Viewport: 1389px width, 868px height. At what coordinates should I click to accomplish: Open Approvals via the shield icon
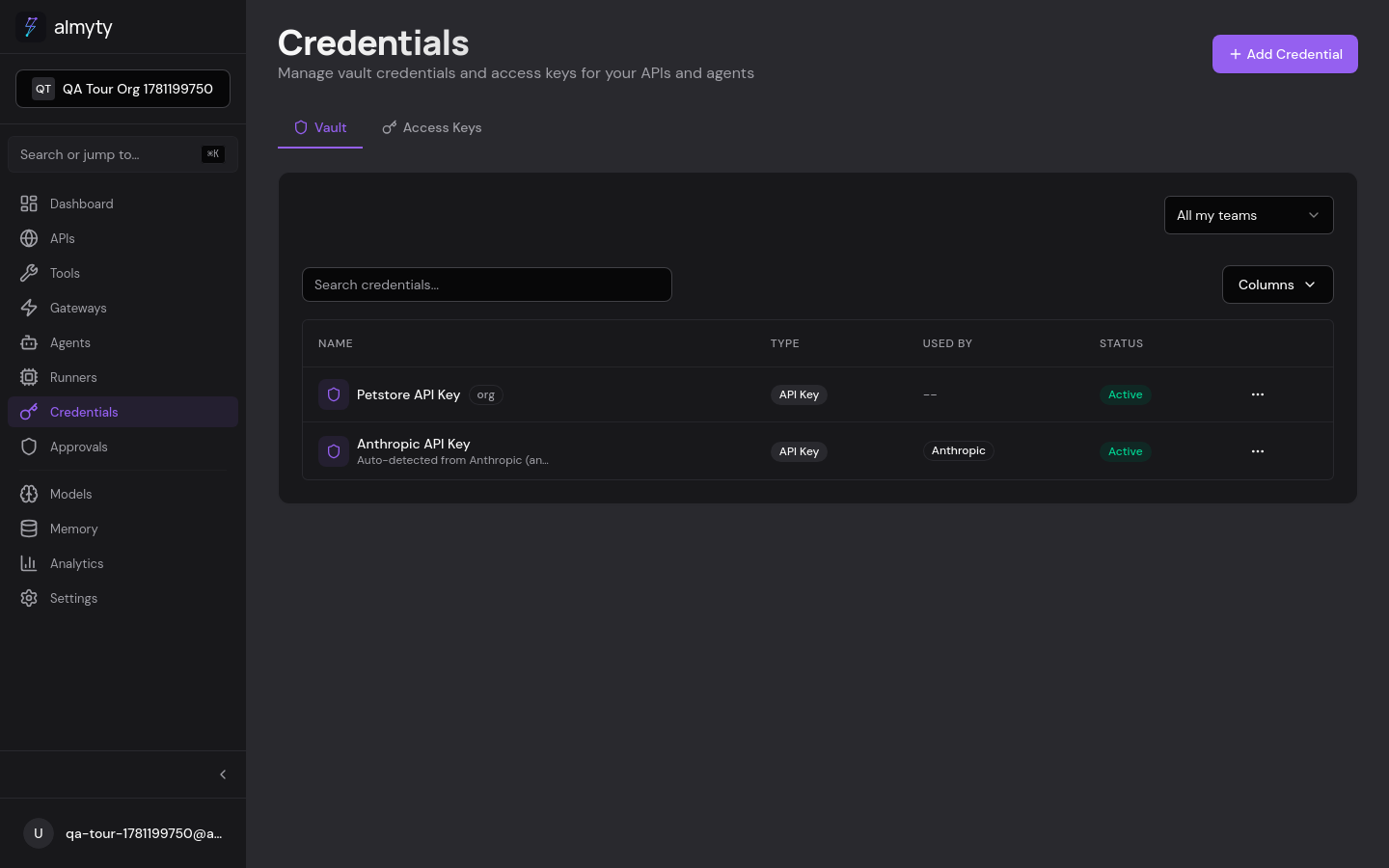[x=29, y=447]
